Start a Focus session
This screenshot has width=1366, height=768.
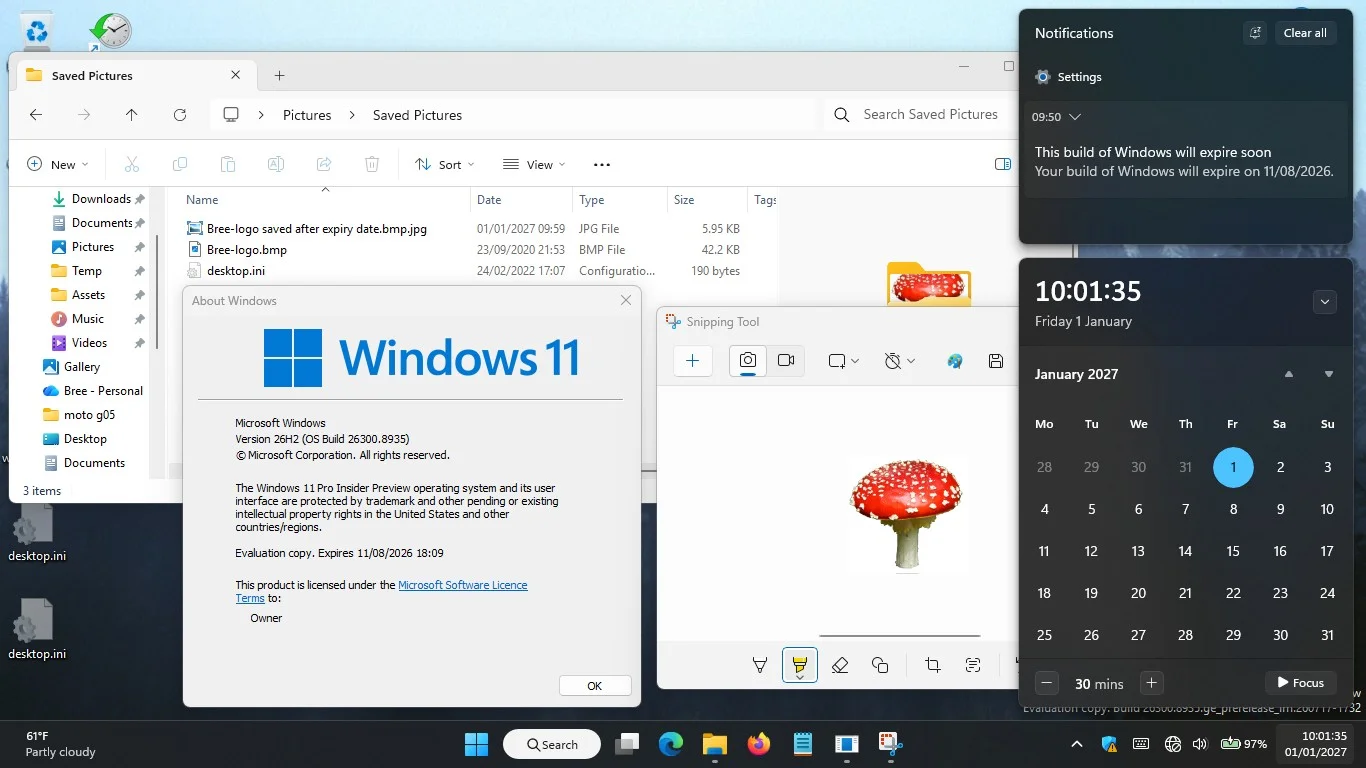pyautogui.click(x=1301, y=683)
